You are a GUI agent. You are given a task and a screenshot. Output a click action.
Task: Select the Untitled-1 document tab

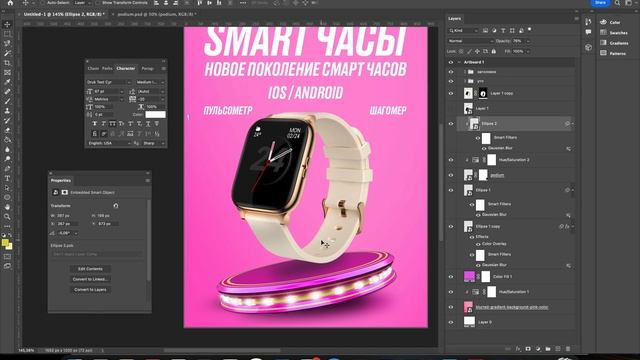coord(64,14)
